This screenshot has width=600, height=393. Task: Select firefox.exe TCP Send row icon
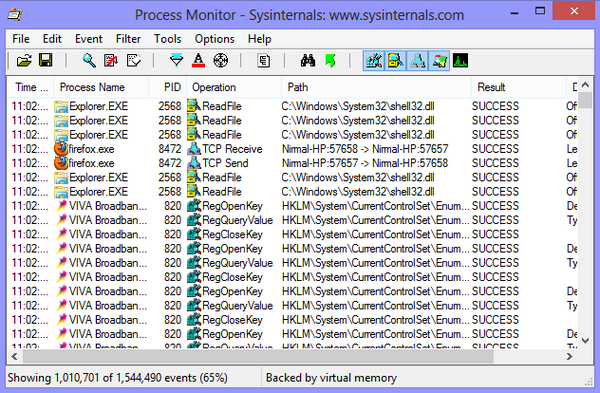pyautogui.click(x=61, y=163)
